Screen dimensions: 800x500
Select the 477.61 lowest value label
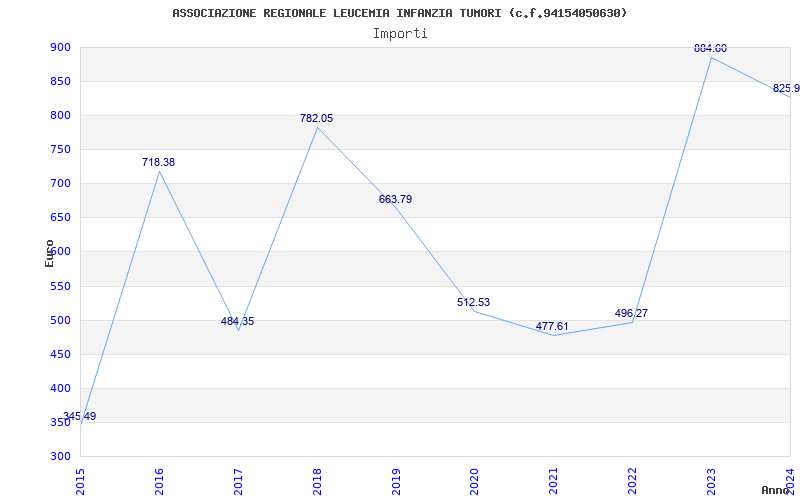point(552,327)
